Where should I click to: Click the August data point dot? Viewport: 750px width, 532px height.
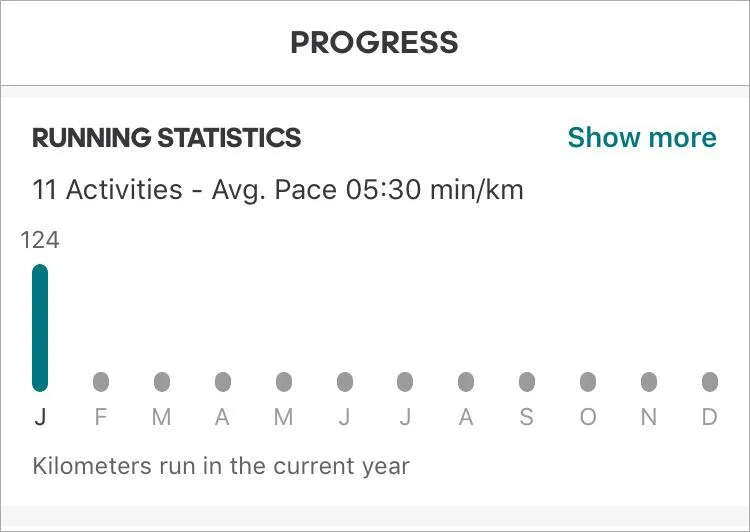(x=466, y=382)
